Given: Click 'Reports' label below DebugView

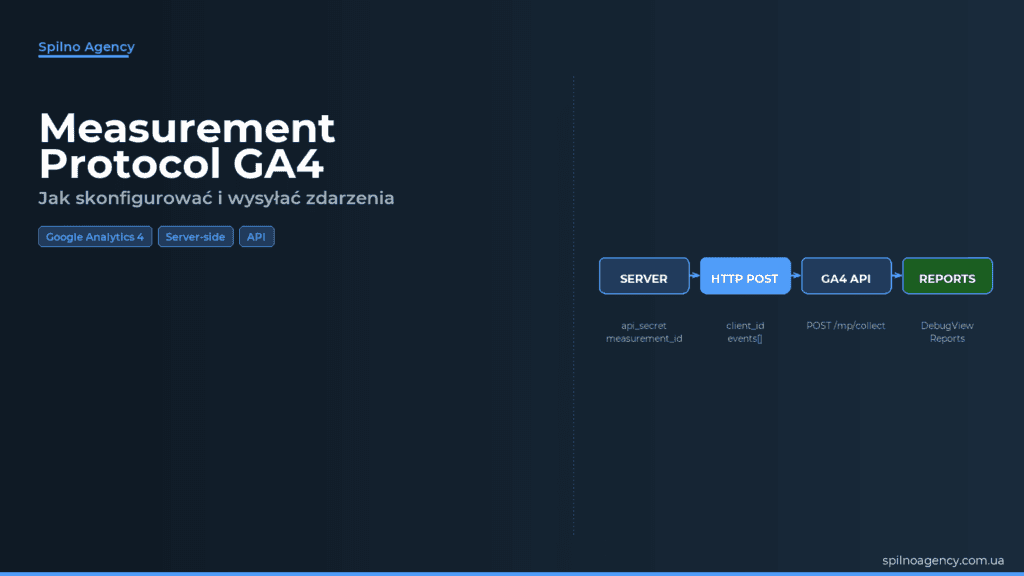Looking at the screenshot, I should tap(947, 338).
